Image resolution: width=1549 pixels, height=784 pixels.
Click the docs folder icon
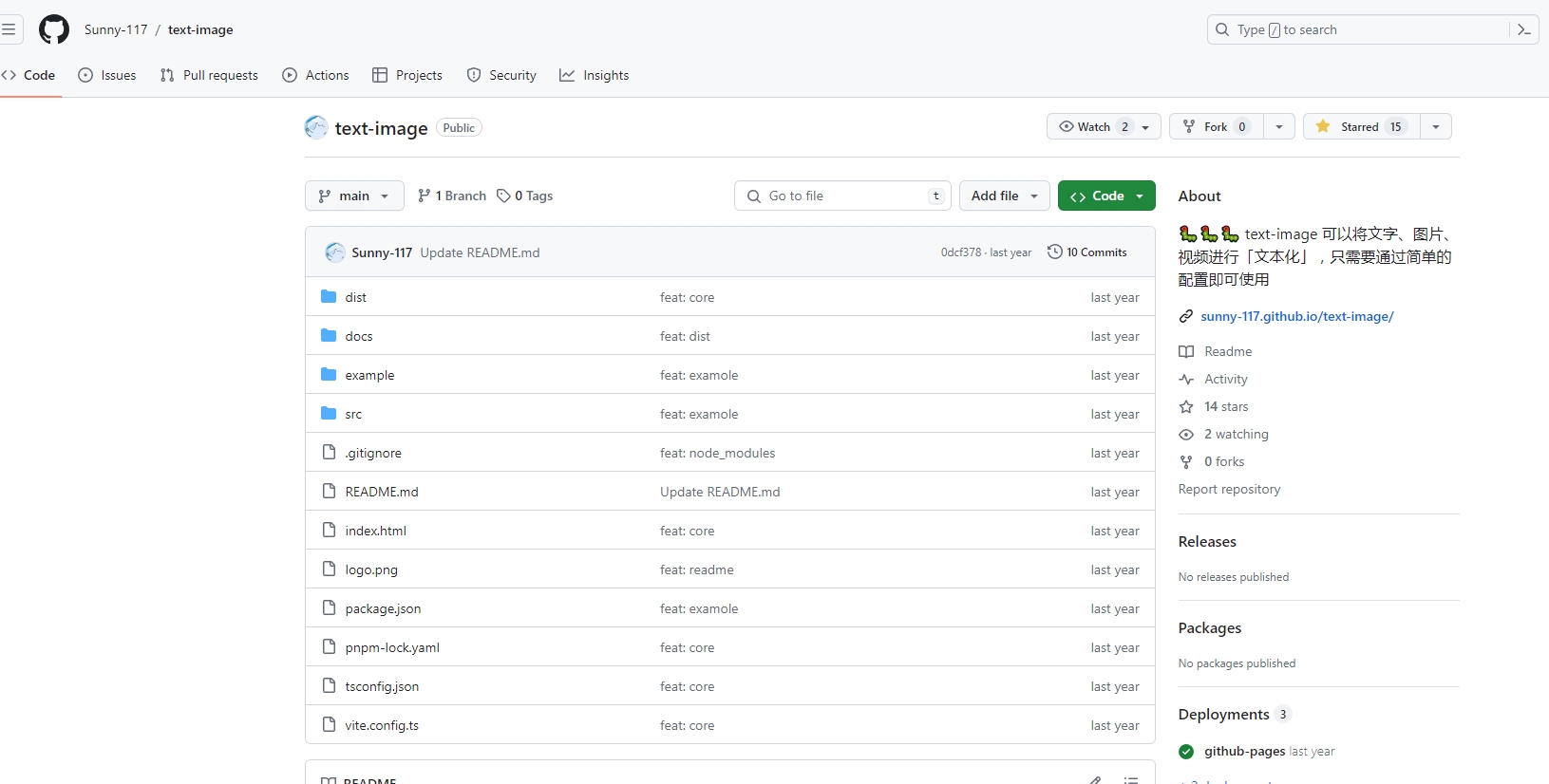tap(329, 335)
